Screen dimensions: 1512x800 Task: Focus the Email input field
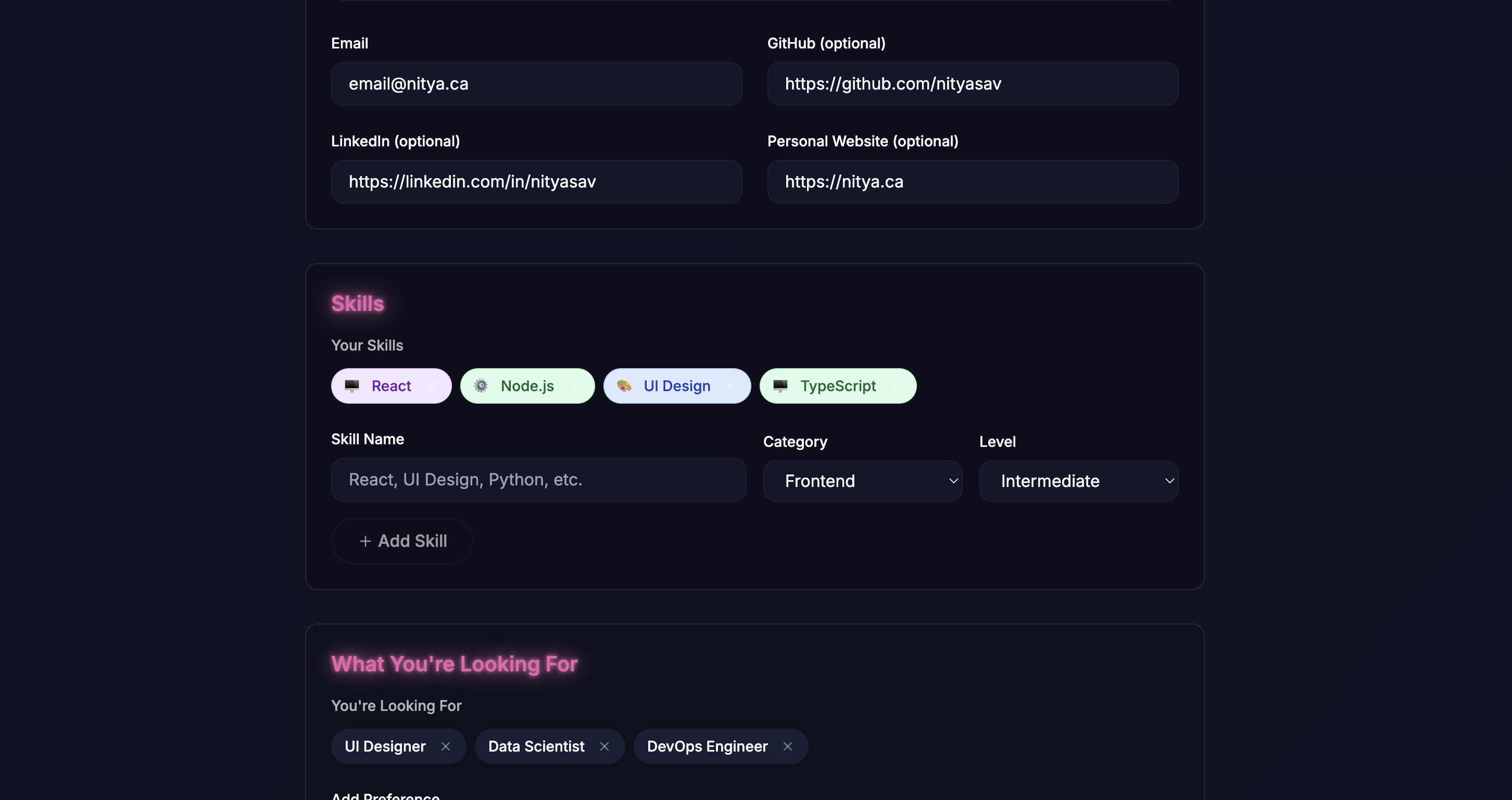[536, 84]
